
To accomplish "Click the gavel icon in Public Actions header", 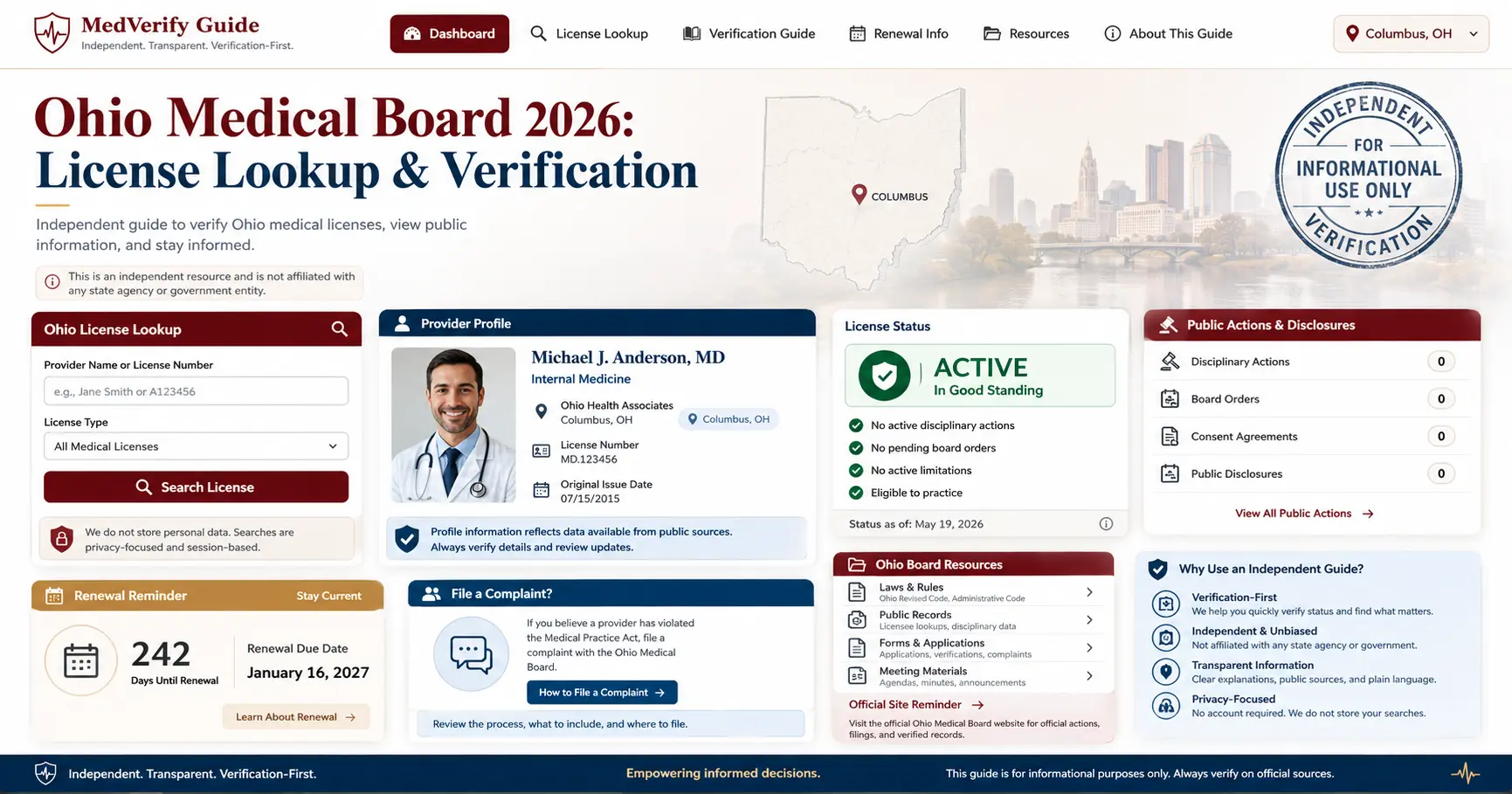I will click(1168, 325).
